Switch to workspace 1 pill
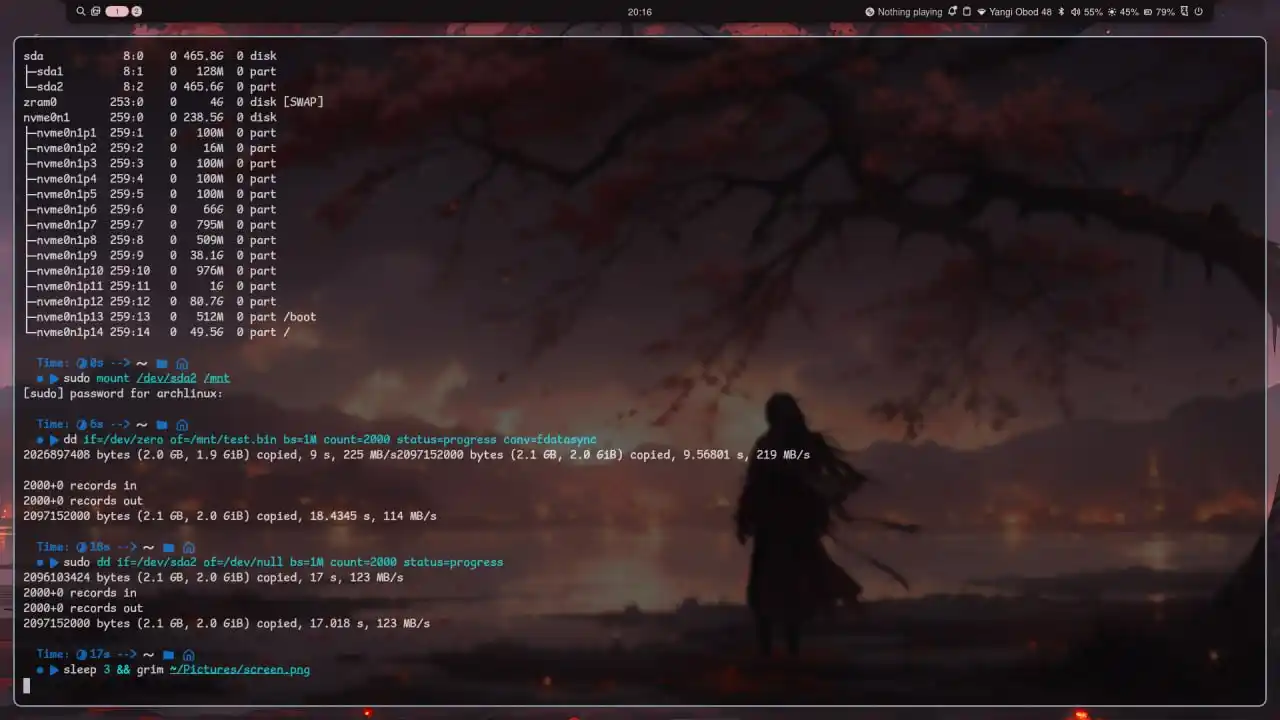This screenshot has width=1280, height=720. [116, 12]
